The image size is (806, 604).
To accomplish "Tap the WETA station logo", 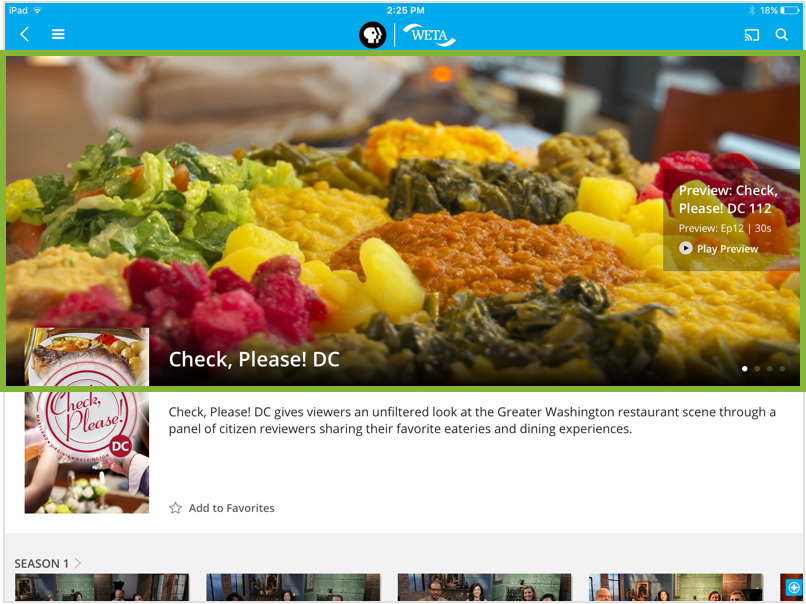I will [x=429, y=35].
